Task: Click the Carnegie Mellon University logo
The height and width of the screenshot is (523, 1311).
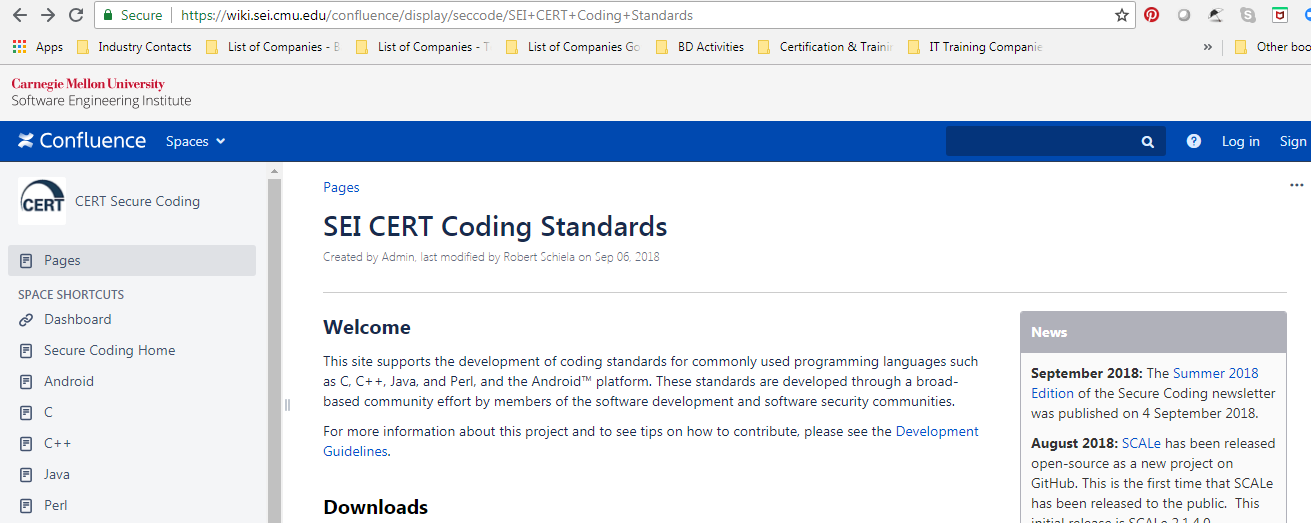Action: [88, 84]
